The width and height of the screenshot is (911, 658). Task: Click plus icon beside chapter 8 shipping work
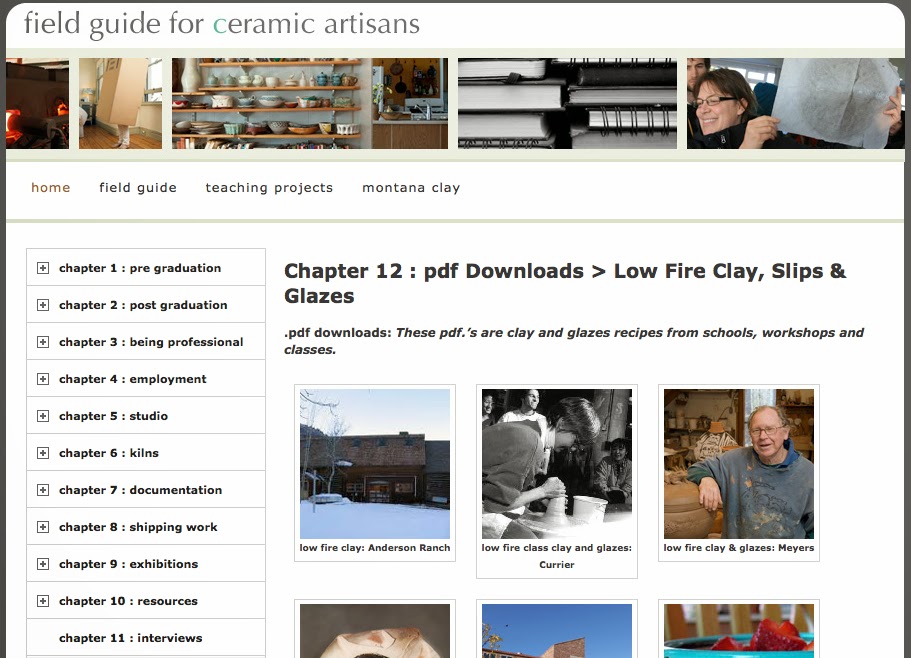coord(43,527)
